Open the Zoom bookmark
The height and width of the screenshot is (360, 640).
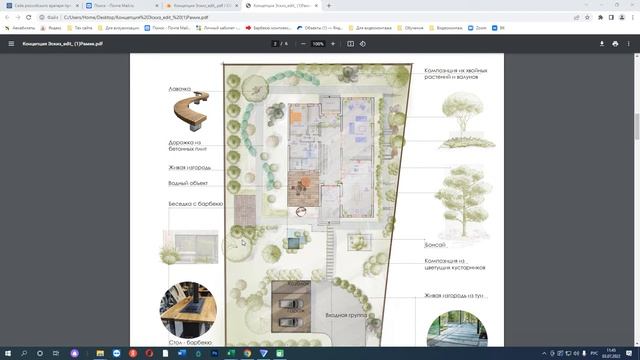coord(477,28)
